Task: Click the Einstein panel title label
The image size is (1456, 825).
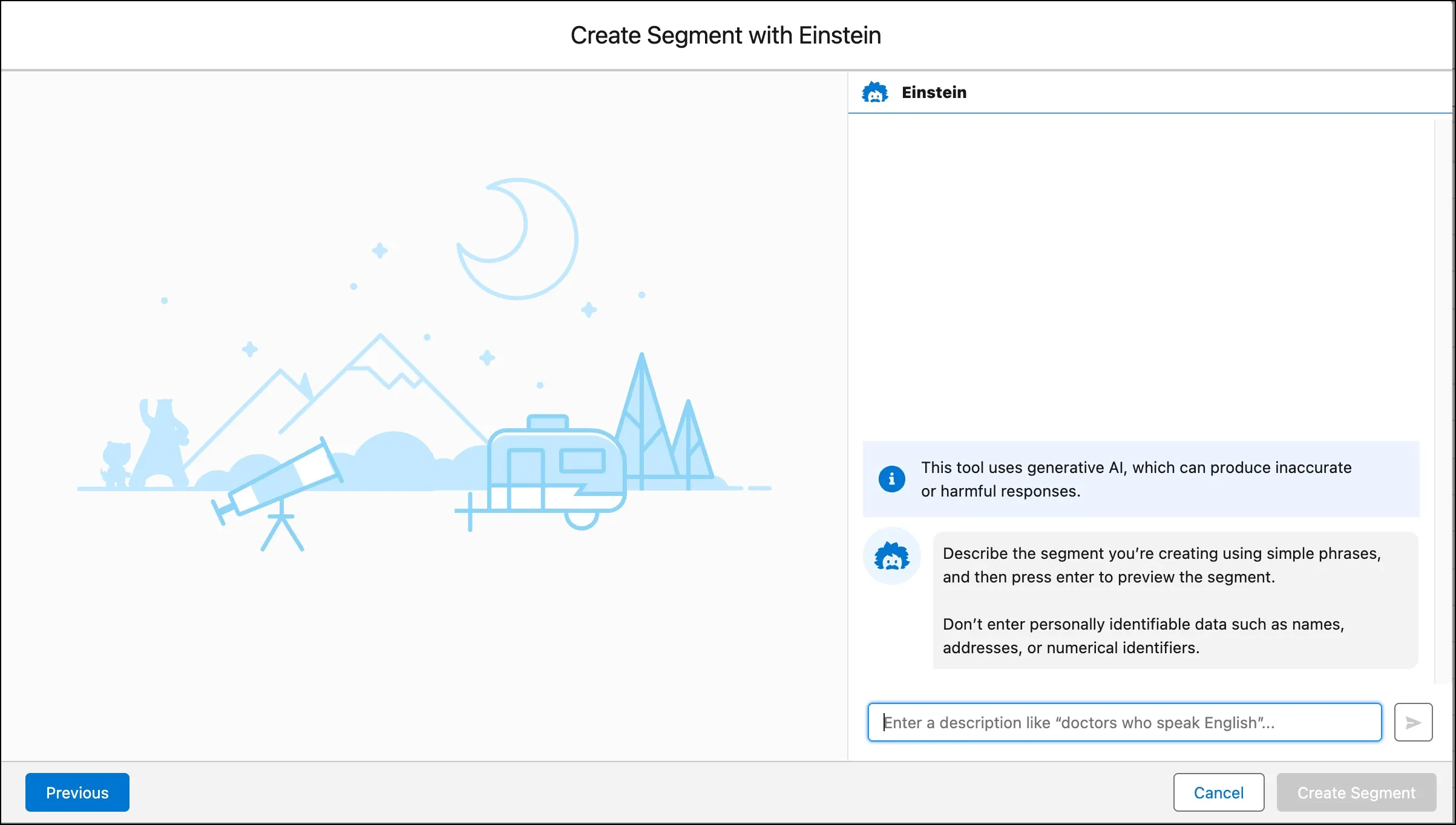Action: [934, 92]
